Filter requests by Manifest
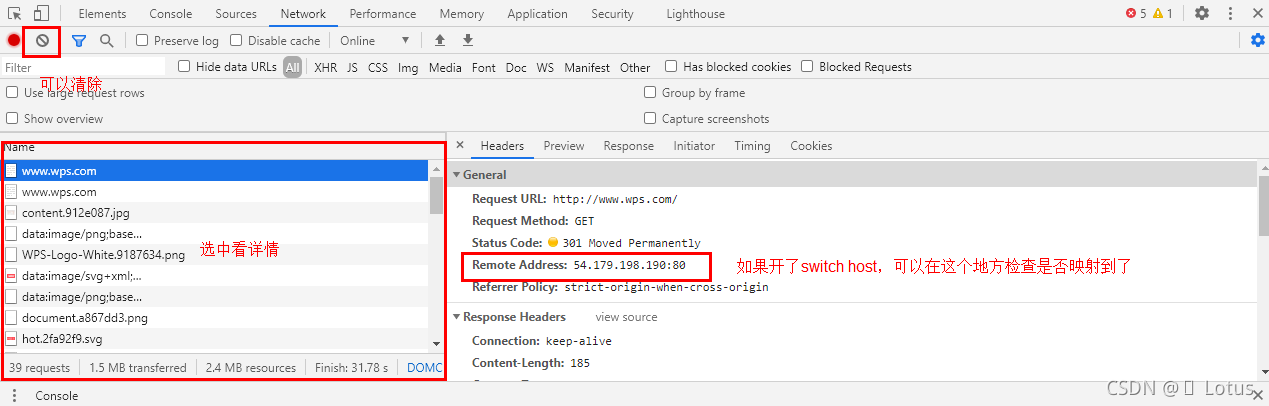The height and width of the screenshot is (406, 1269). (587, 67)
